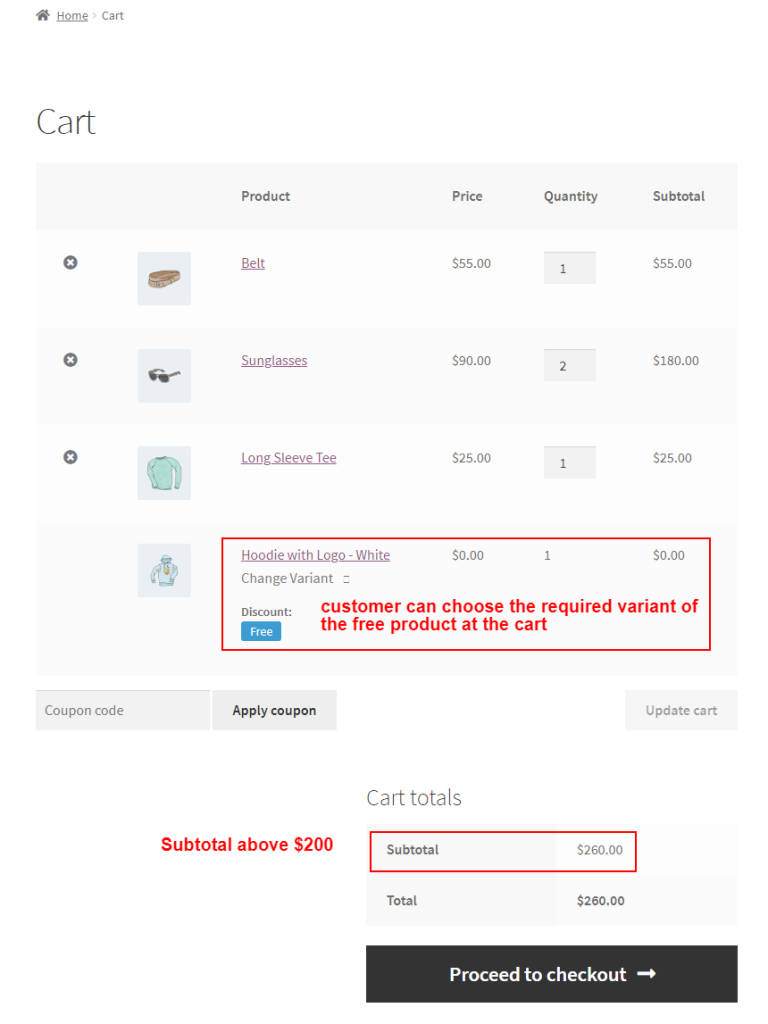Remove the Sunglasses item using its X icon
The width and height of the screenshot is (768, 1024).
[x=70, y=359]
